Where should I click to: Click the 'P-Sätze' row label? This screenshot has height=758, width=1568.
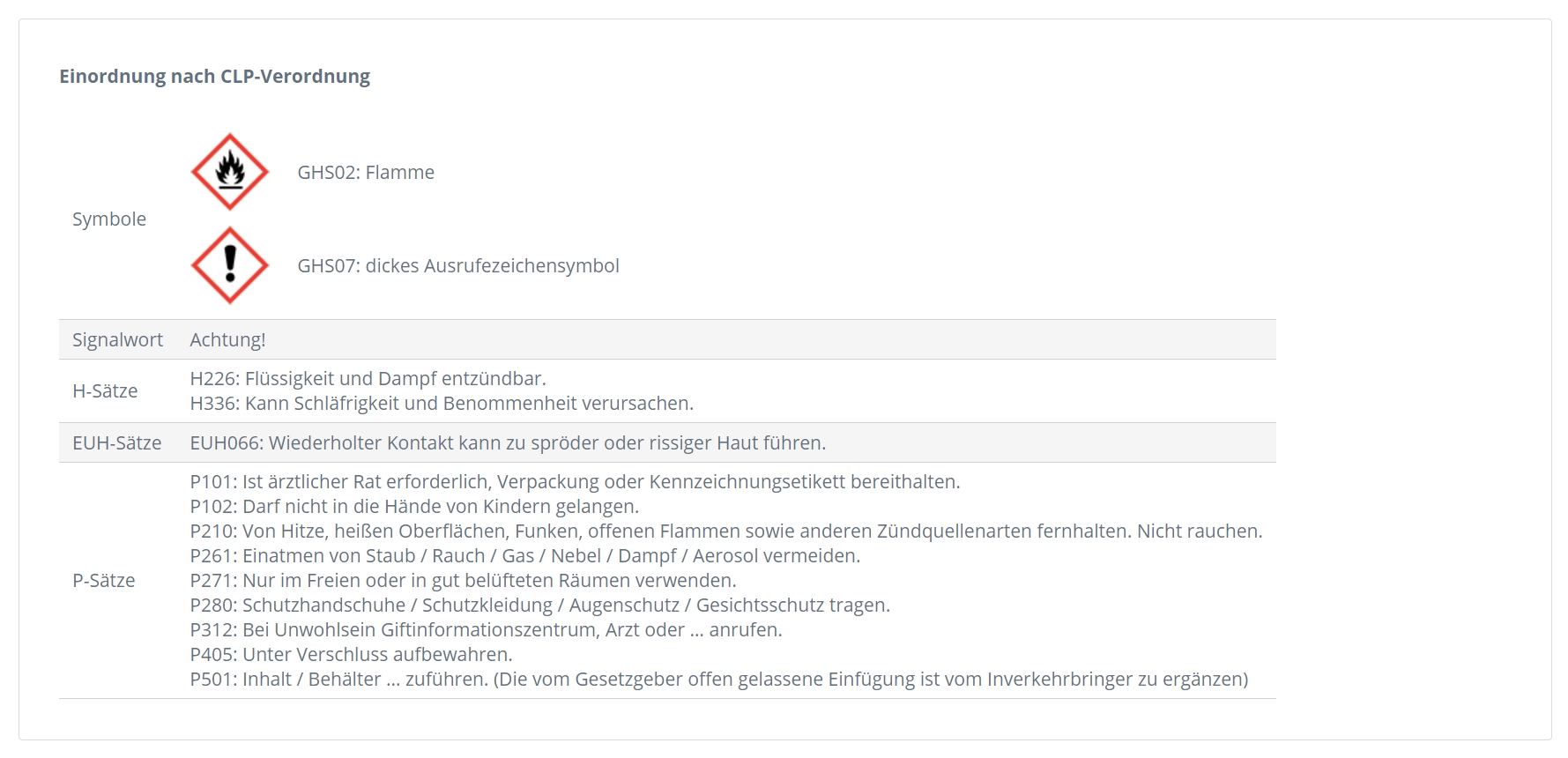(x=103, y=581)
